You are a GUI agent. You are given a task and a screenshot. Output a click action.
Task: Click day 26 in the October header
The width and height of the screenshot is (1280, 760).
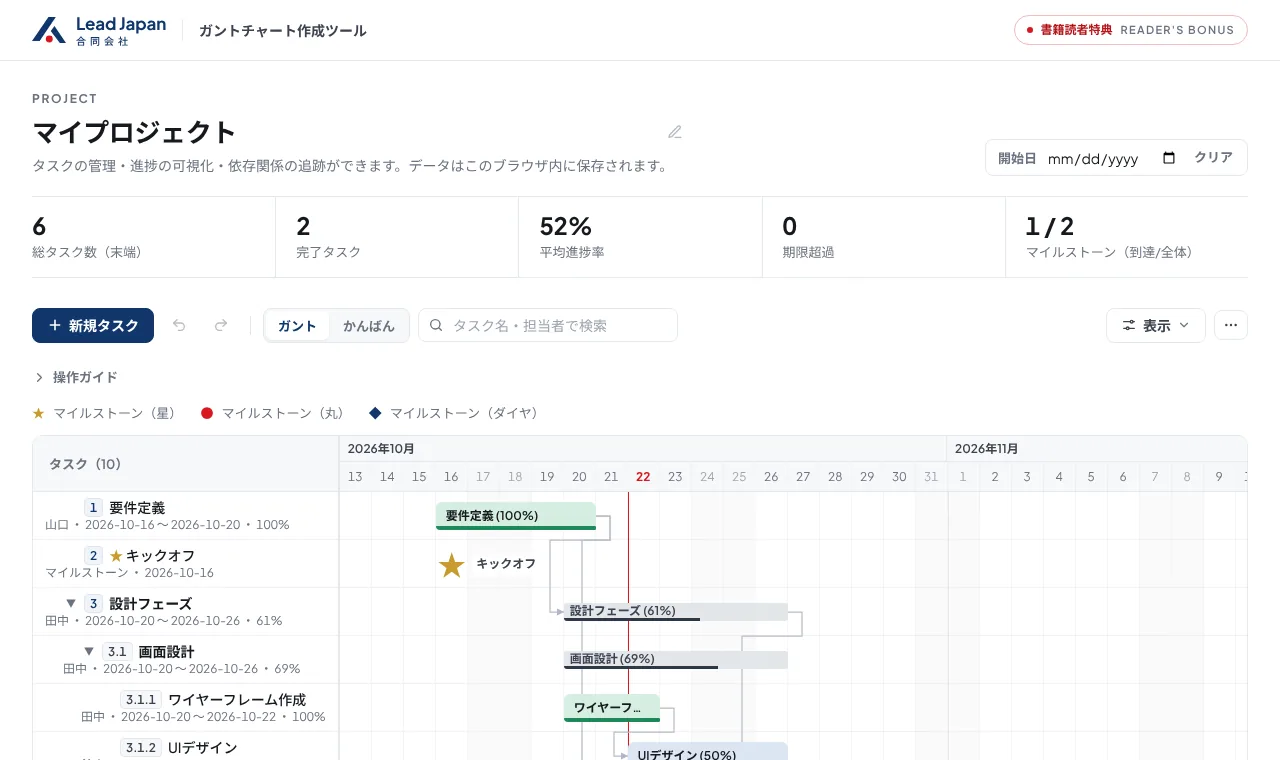[771, 477]
